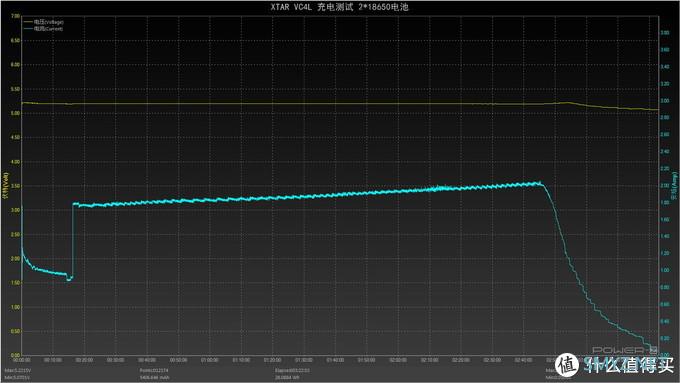The width and height of the screenshot is (680, 383).
Task: Click the POWER-Z logo watermark
Action: [624, 350]
